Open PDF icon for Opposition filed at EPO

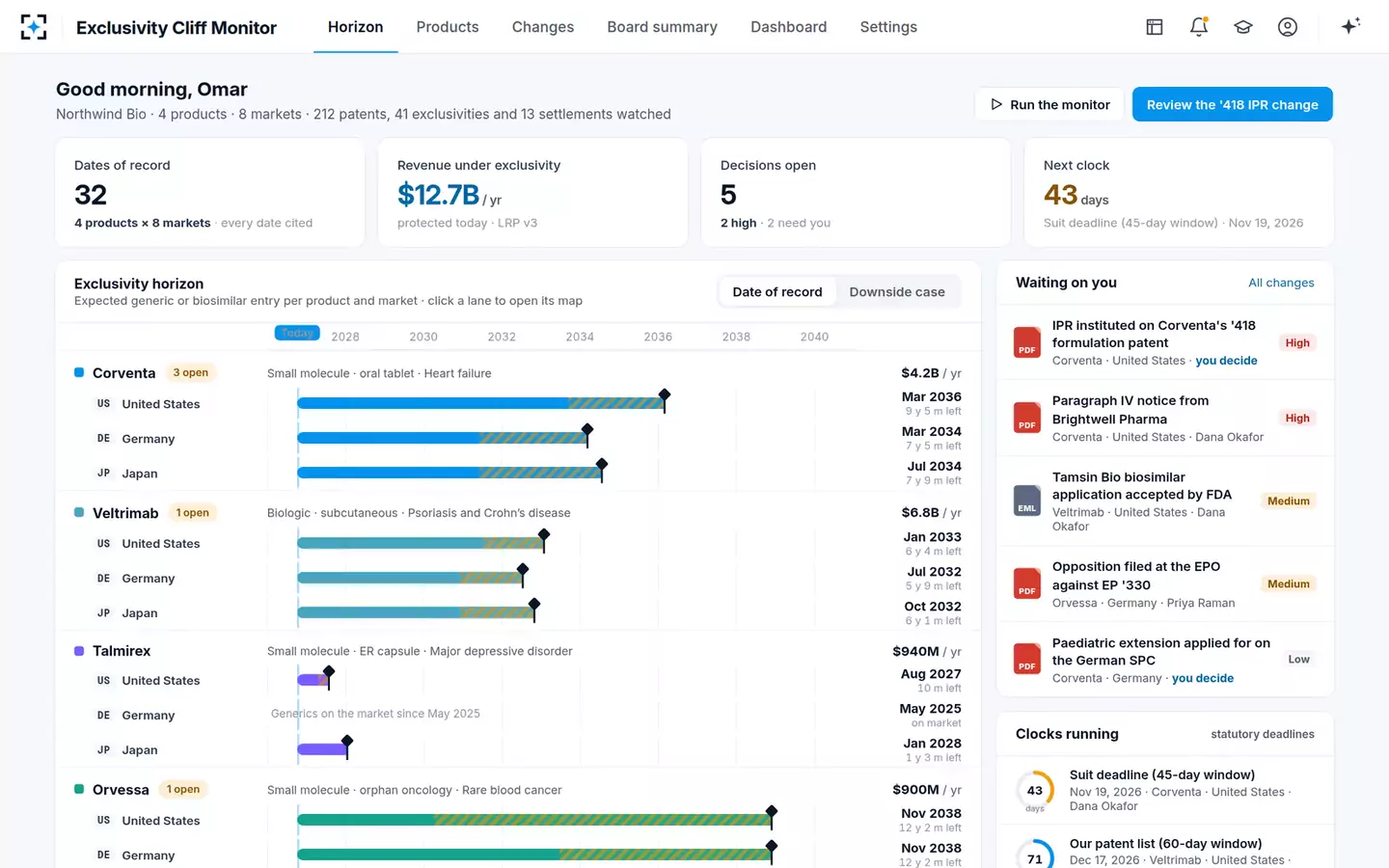[x=1027, y=583]
